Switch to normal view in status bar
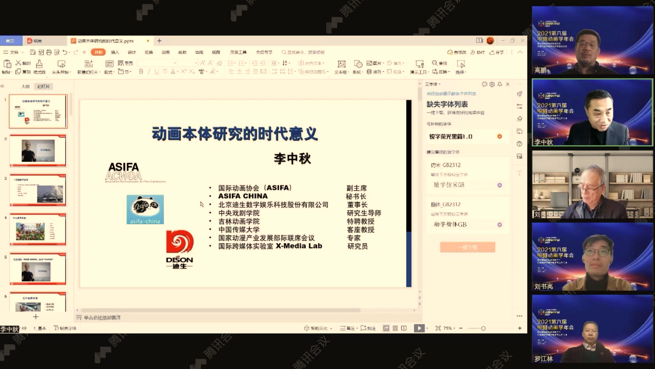 pos(386,328)
